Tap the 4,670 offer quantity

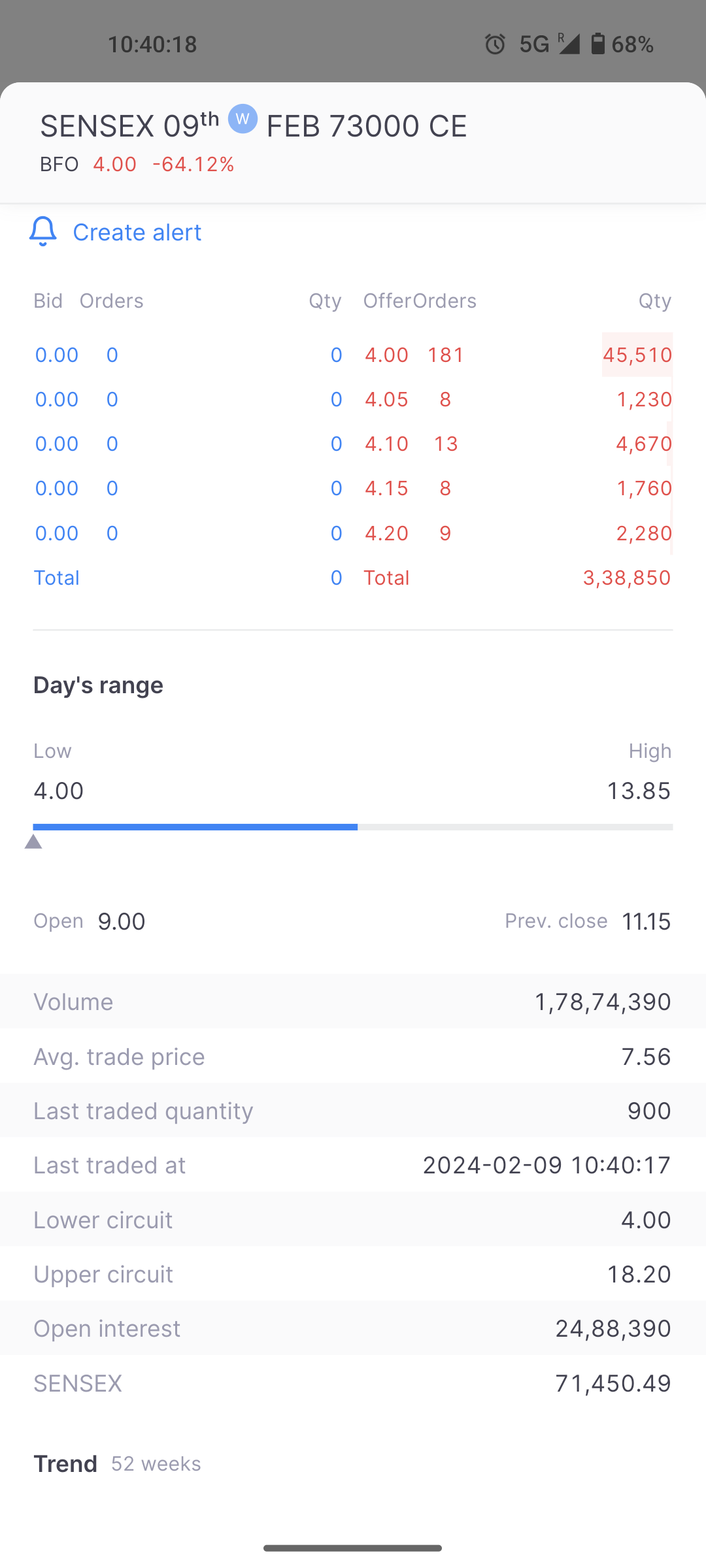[x=644, y=444]
